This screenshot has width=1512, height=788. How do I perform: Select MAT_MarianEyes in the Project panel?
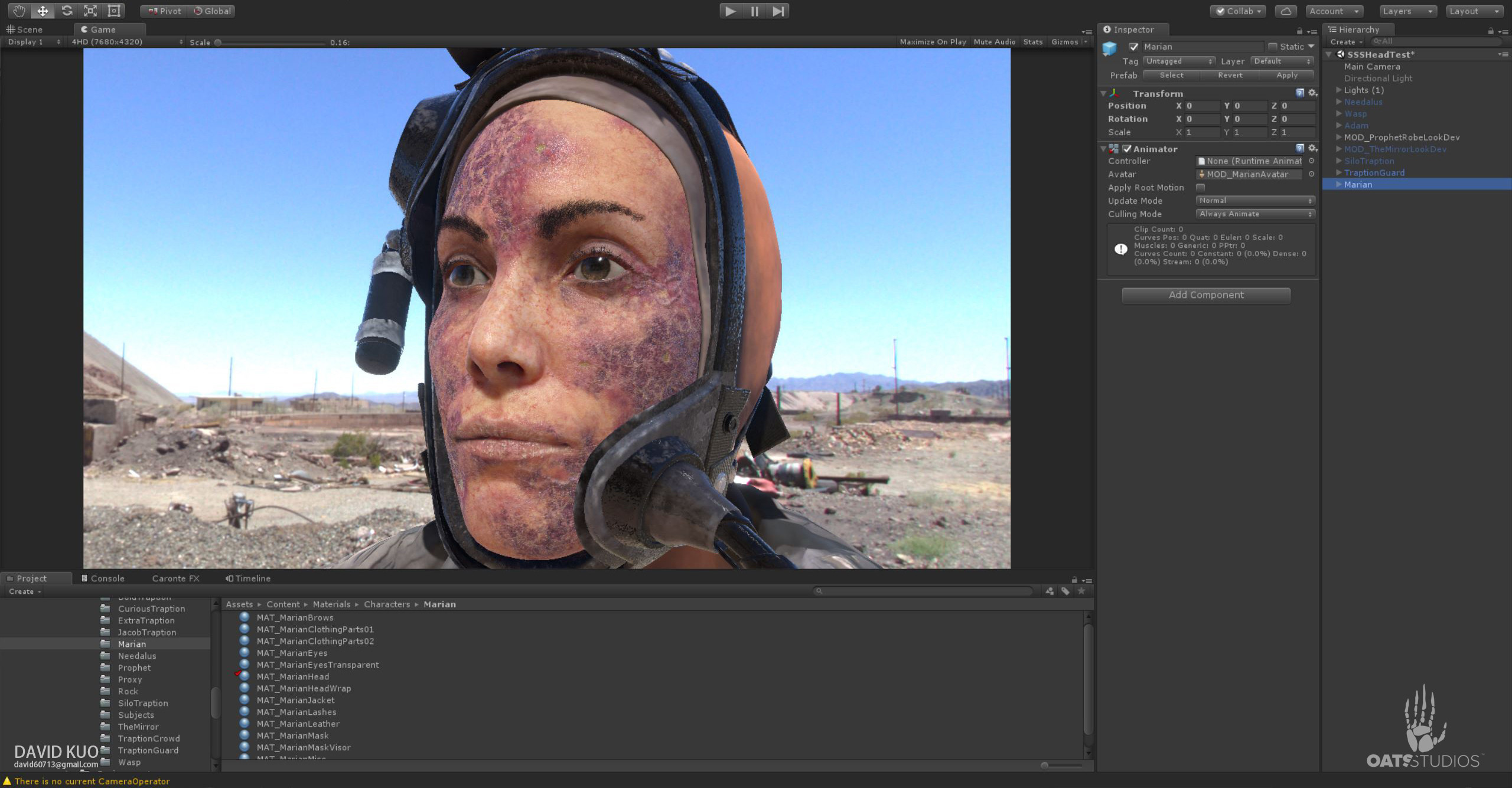(x=292, y=653)
